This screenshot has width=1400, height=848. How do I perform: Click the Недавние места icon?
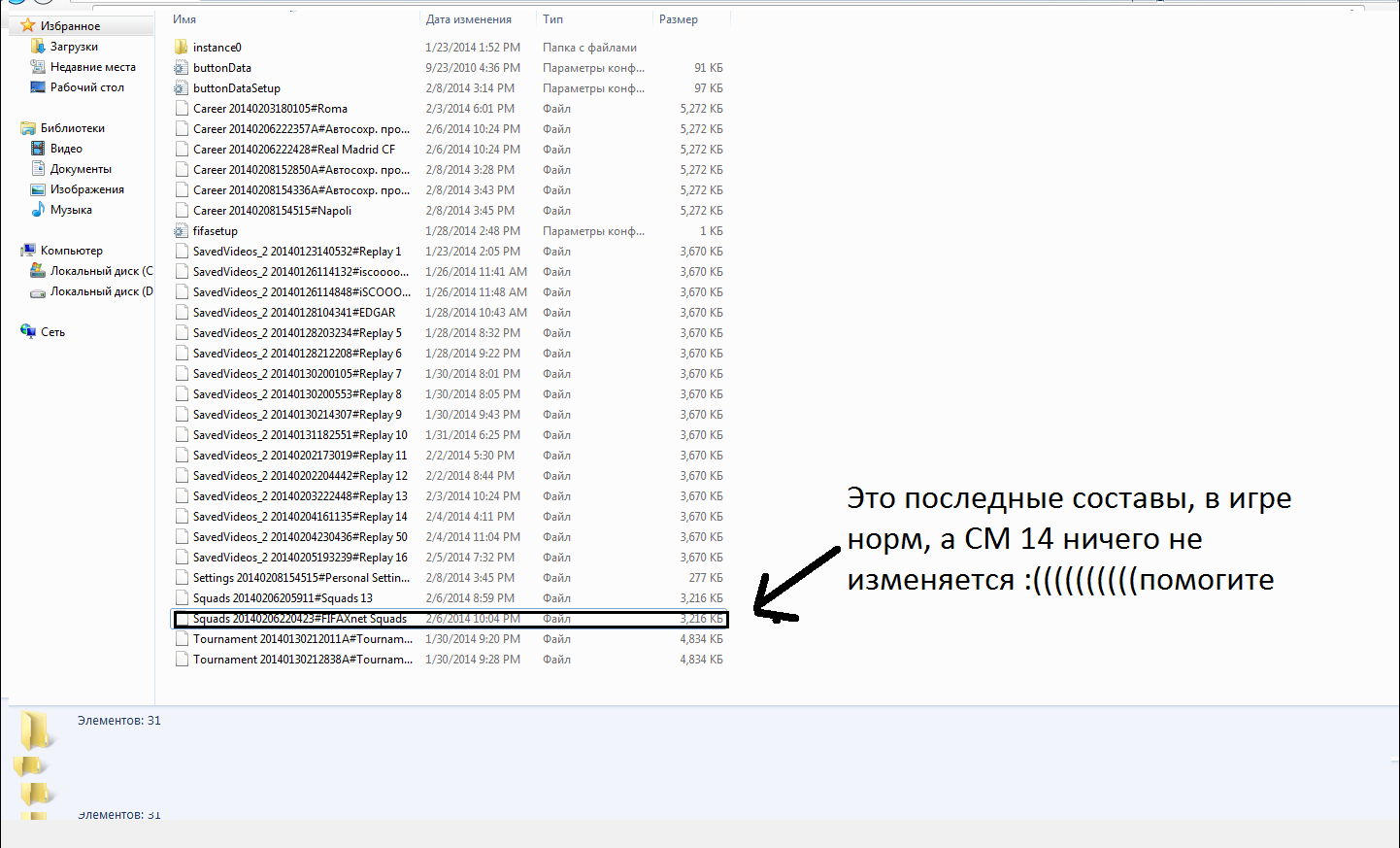(x=38, y=66)
